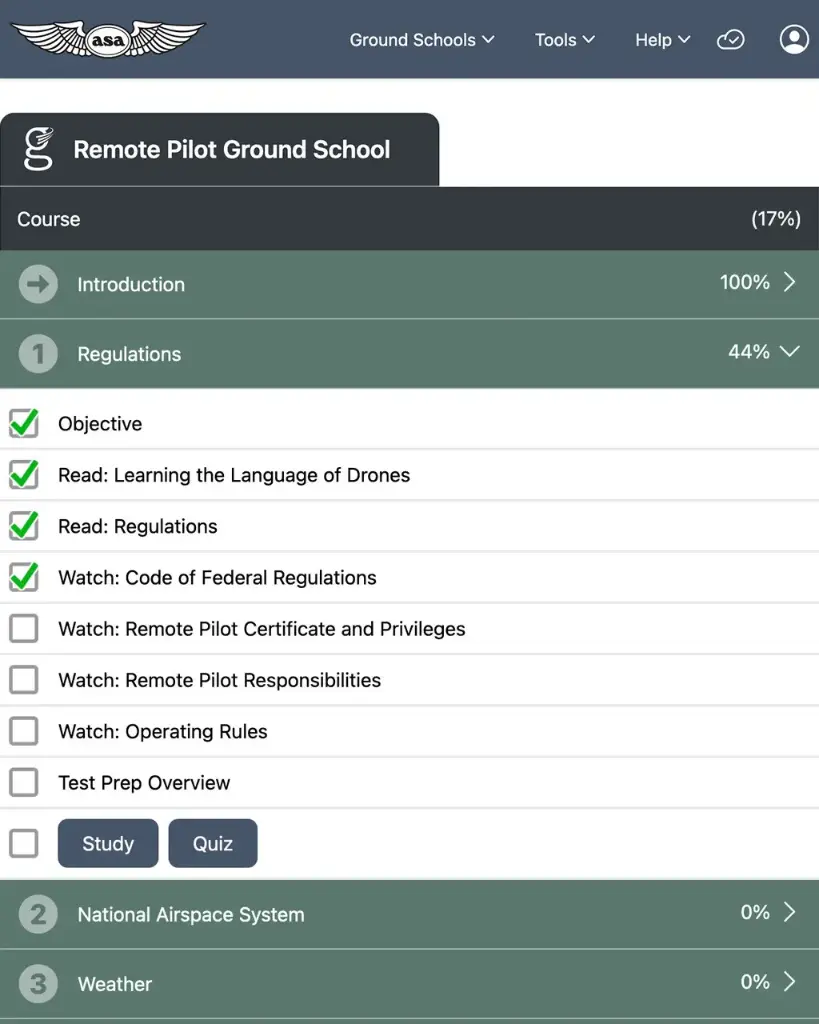Check the Watch: Operating Rules checkbox
The height and width of the screenshot is (1024, 819).
(23, 732)
